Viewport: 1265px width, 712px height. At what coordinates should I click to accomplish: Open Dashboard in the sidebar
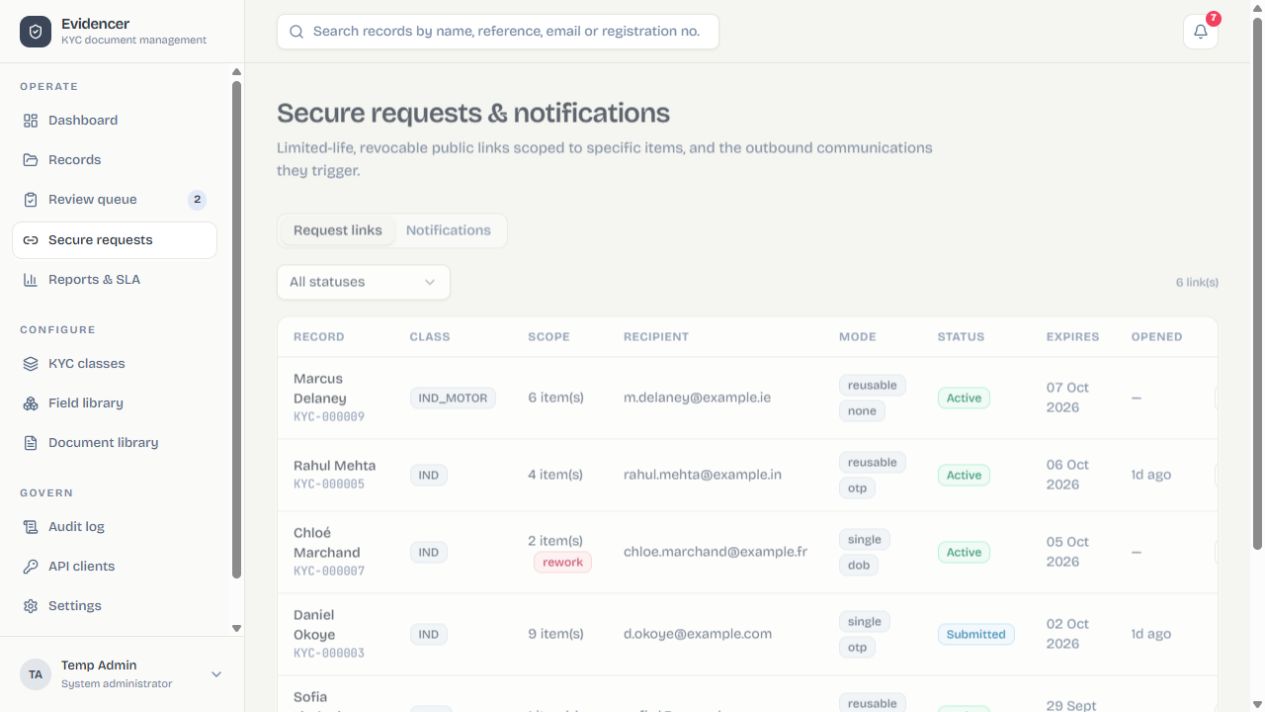coord(114,120)
